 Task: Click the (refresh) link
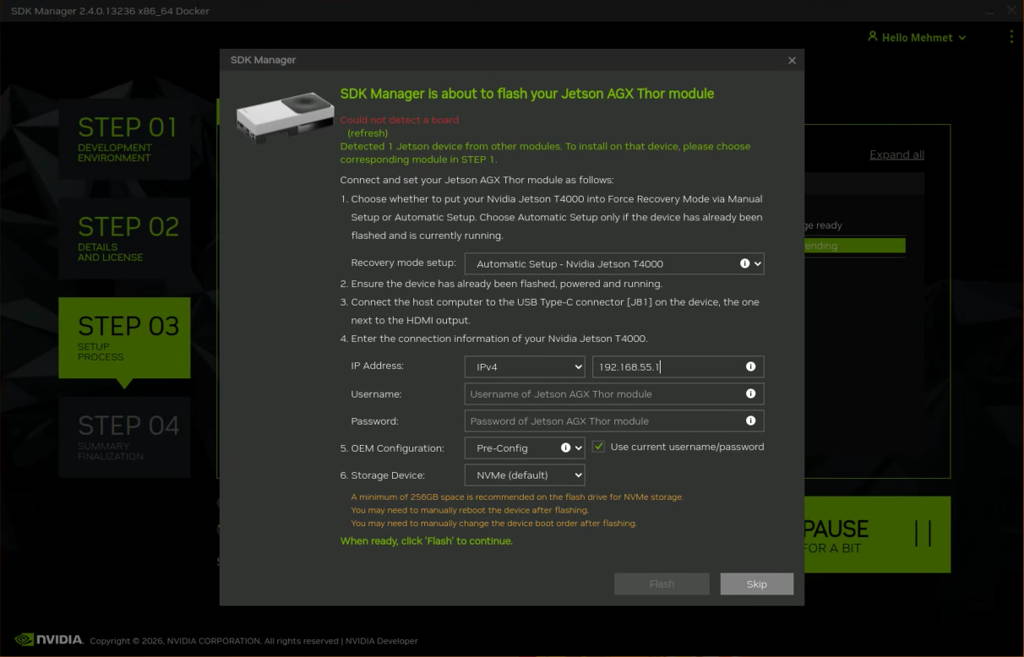pos(367,133)
